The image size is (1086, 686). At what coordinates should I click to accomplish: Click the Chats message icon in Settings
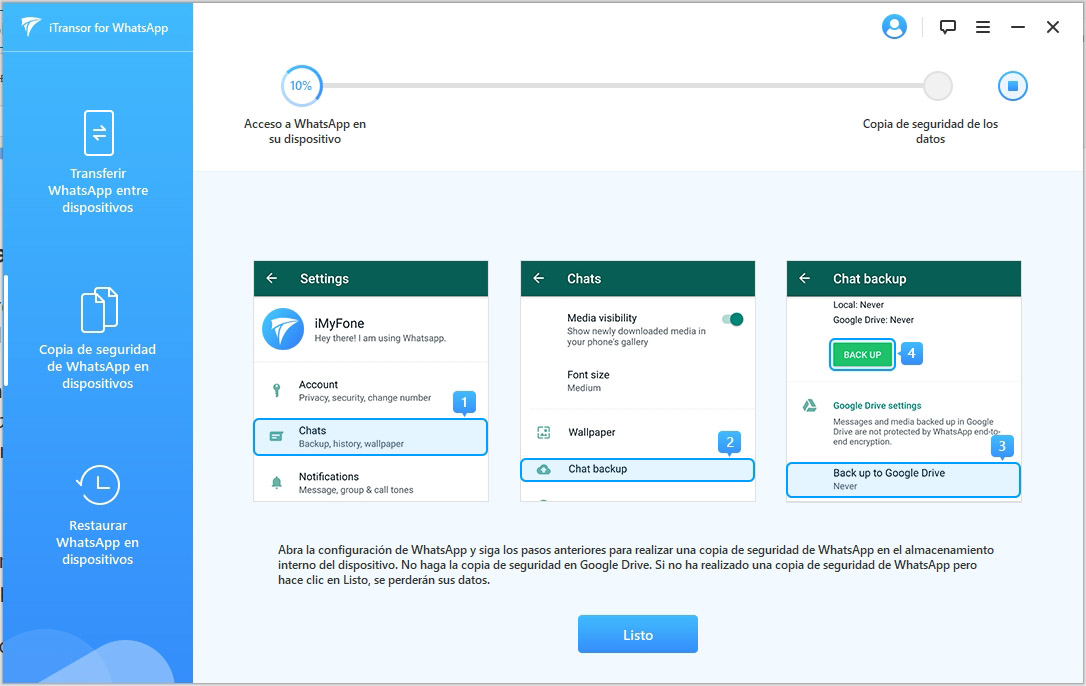tap(276, 437)
